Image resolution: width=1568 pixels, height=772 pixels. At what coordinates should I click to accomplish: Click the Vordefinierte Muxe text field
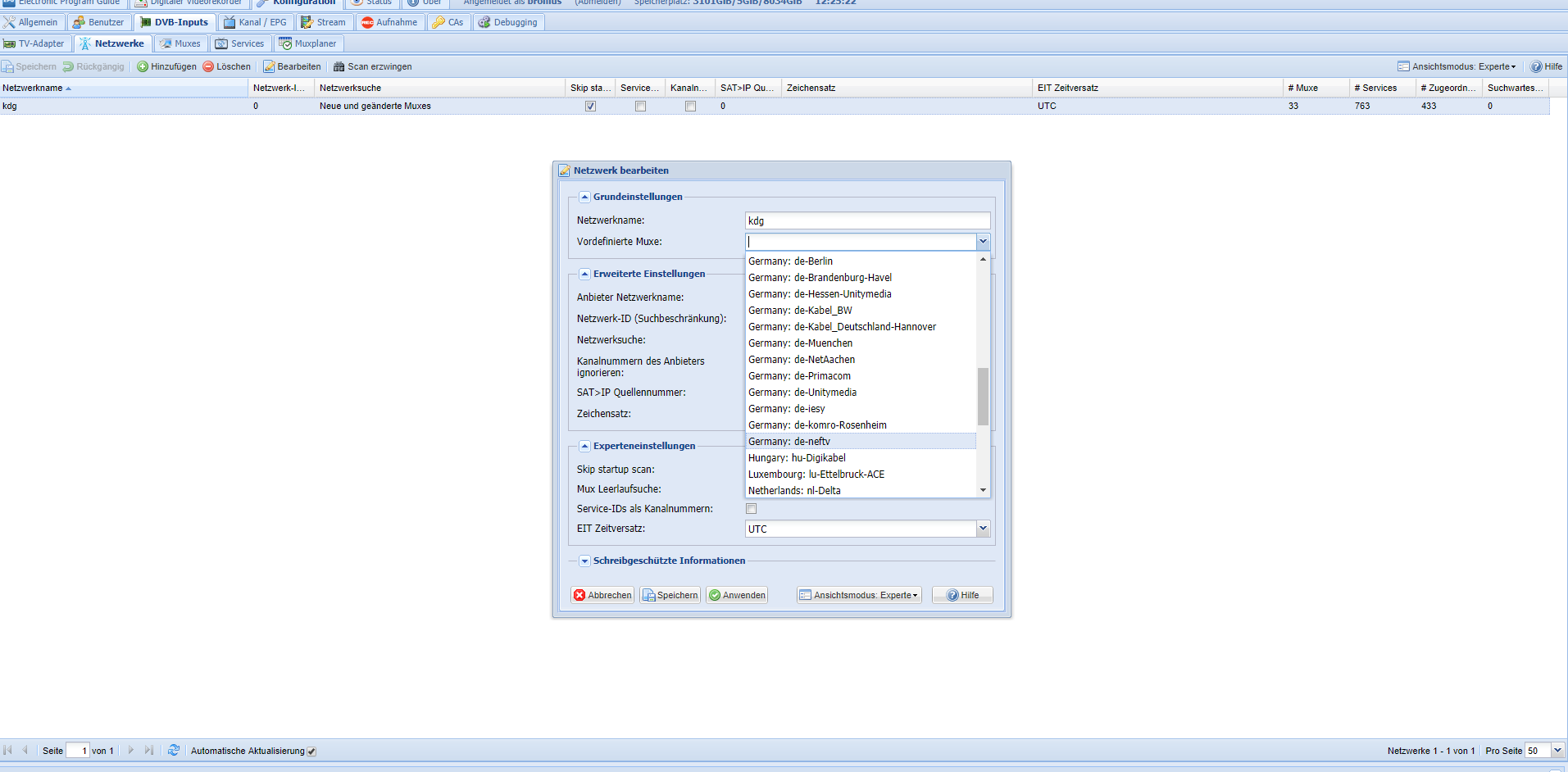pos(861,242)
